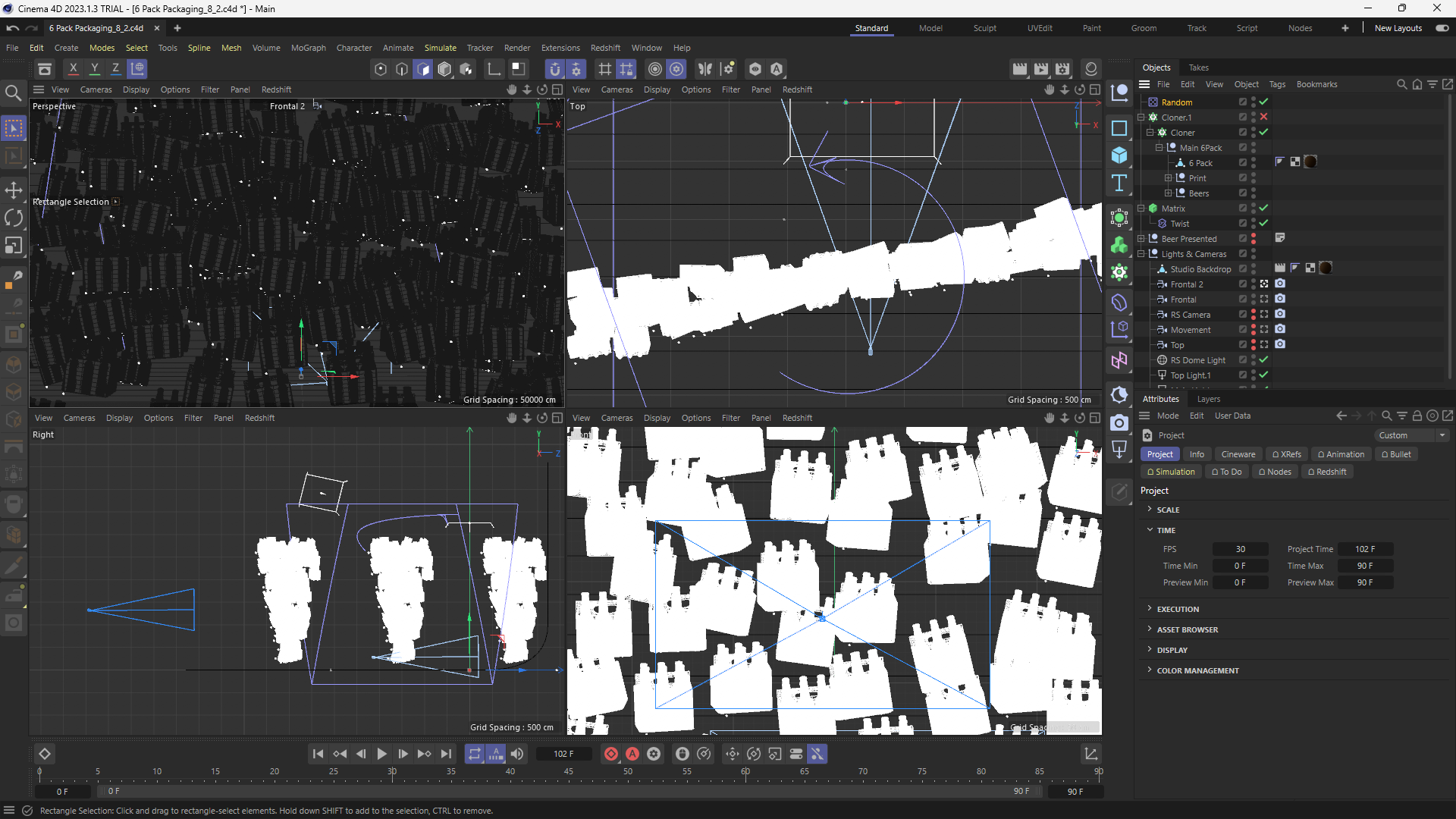Screen dimensions: 1456x819
Task: Open the Simulation settings via its button
Action: (x=1171, y=471)
